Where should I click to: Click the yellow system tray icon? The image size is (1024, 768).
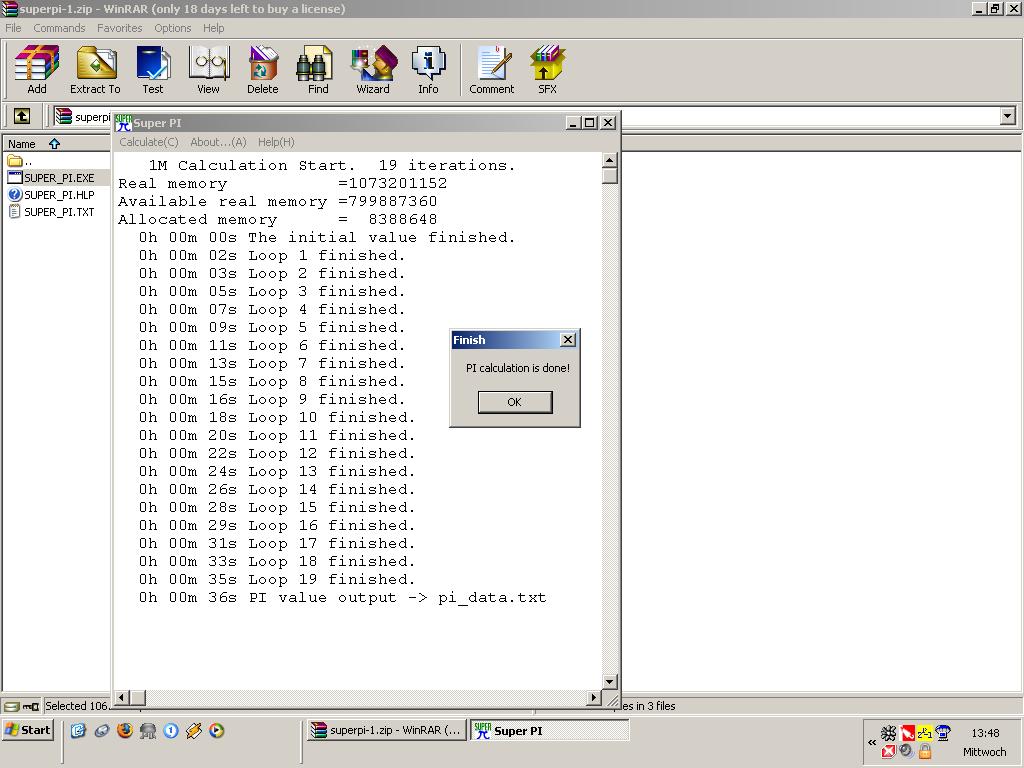(925, 733)
